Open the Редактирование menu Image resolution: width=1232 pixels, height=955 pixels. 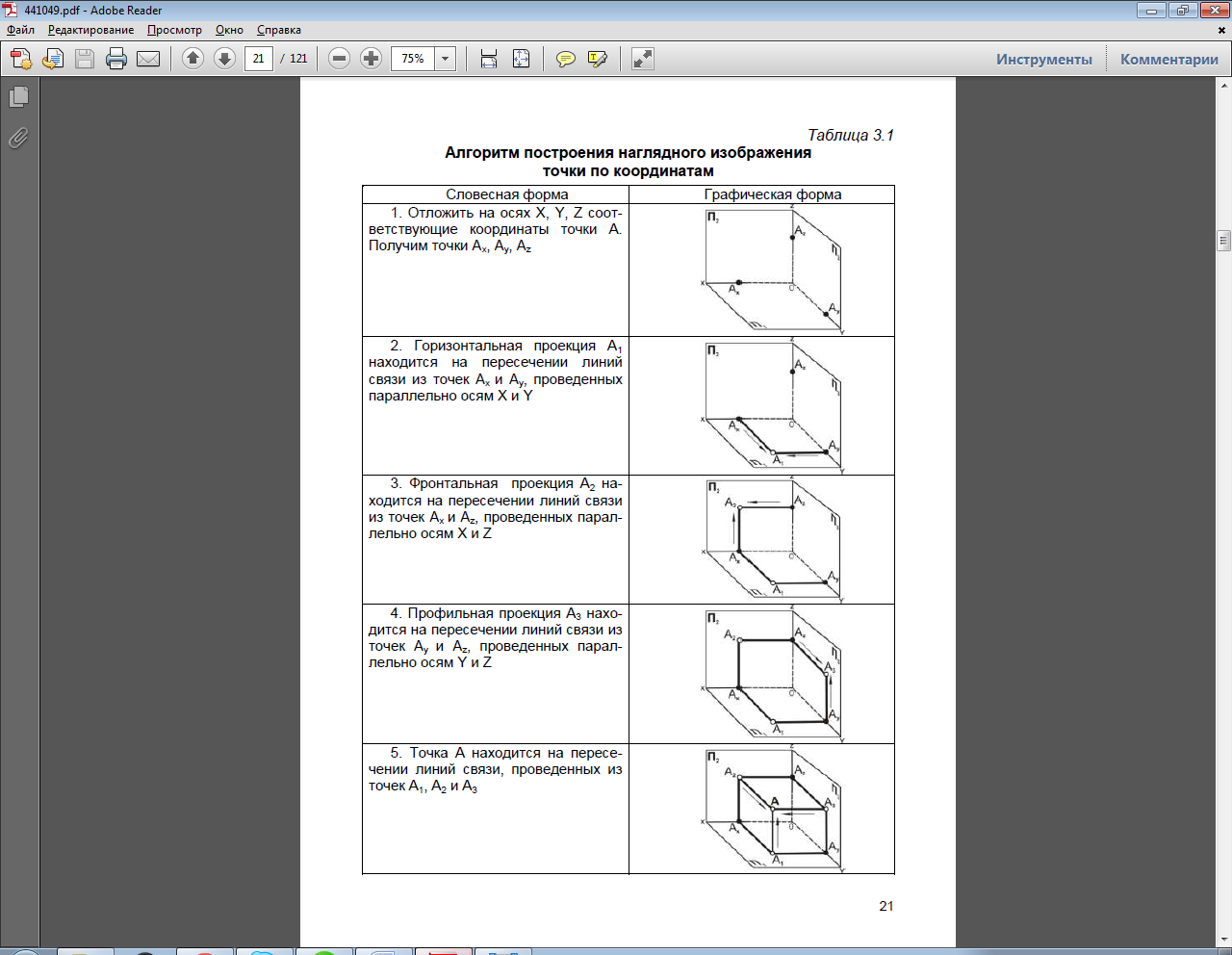pos(90,30)
